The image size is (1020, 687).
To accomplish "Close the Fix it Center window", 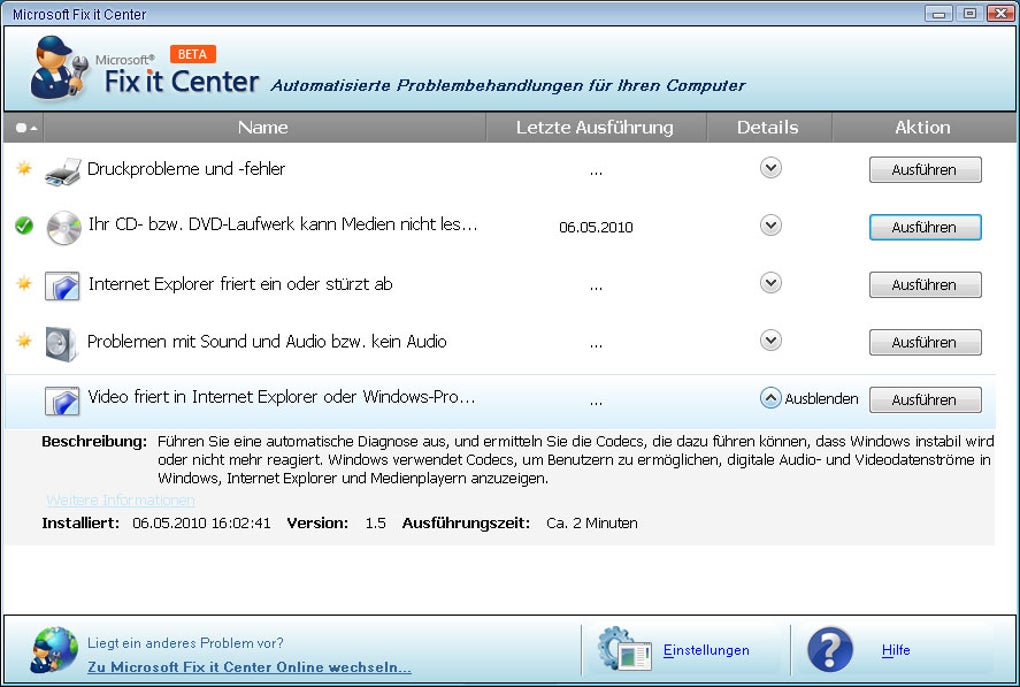I will [1000, 14].
